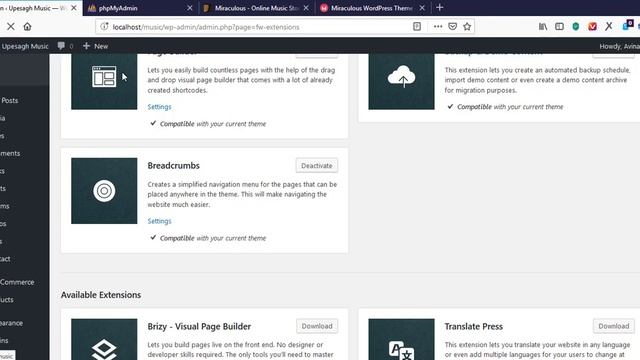
Task: Stop loading page with X button
Action: [x=11, y=27]
